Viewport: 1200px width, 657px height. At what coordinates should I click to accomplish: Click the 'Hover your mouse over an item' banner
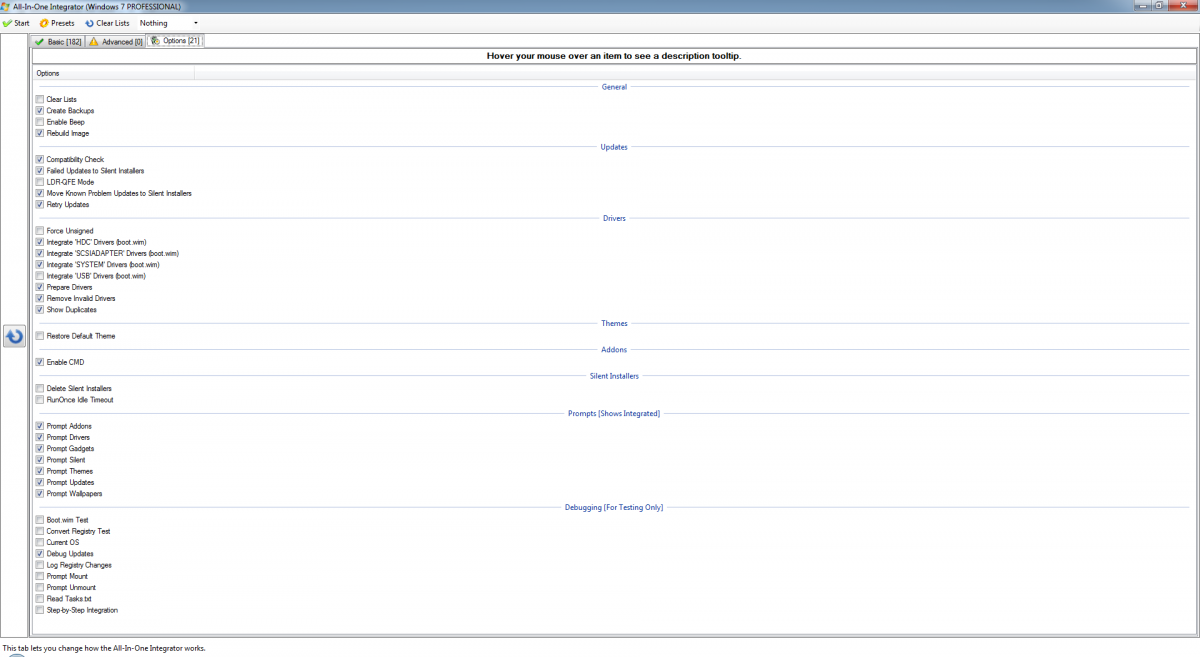click(614, 56)
